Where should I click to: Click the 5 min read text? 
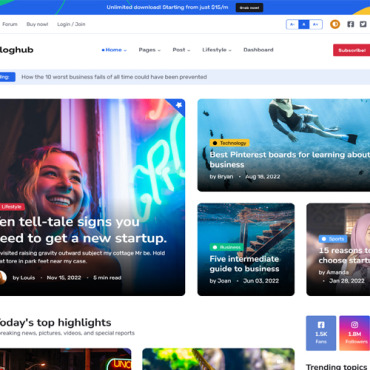click(107, 278)
